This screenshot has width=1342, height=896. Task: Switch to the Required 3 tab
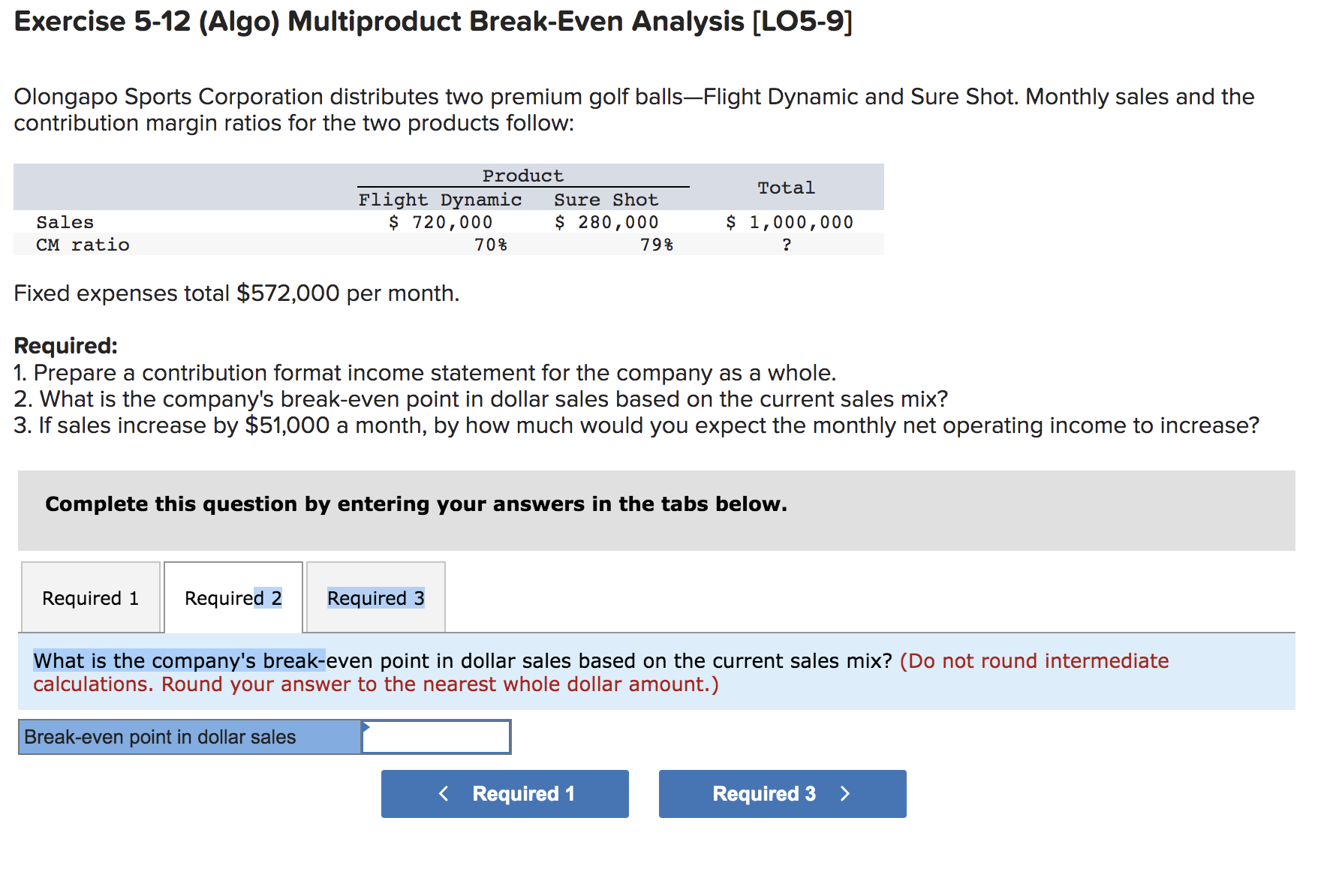click(x=375, y=597)
